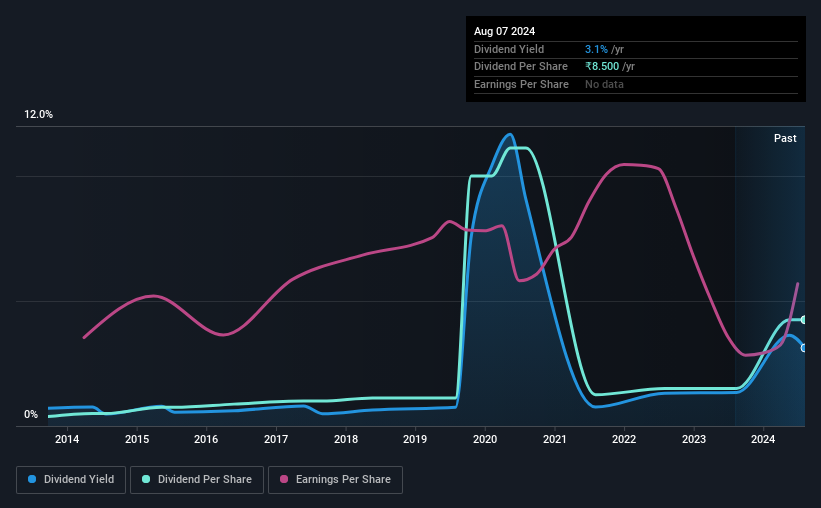Select the Dividend Per Share endpoint marker
The image size is (821, 508).
[804, 319]
